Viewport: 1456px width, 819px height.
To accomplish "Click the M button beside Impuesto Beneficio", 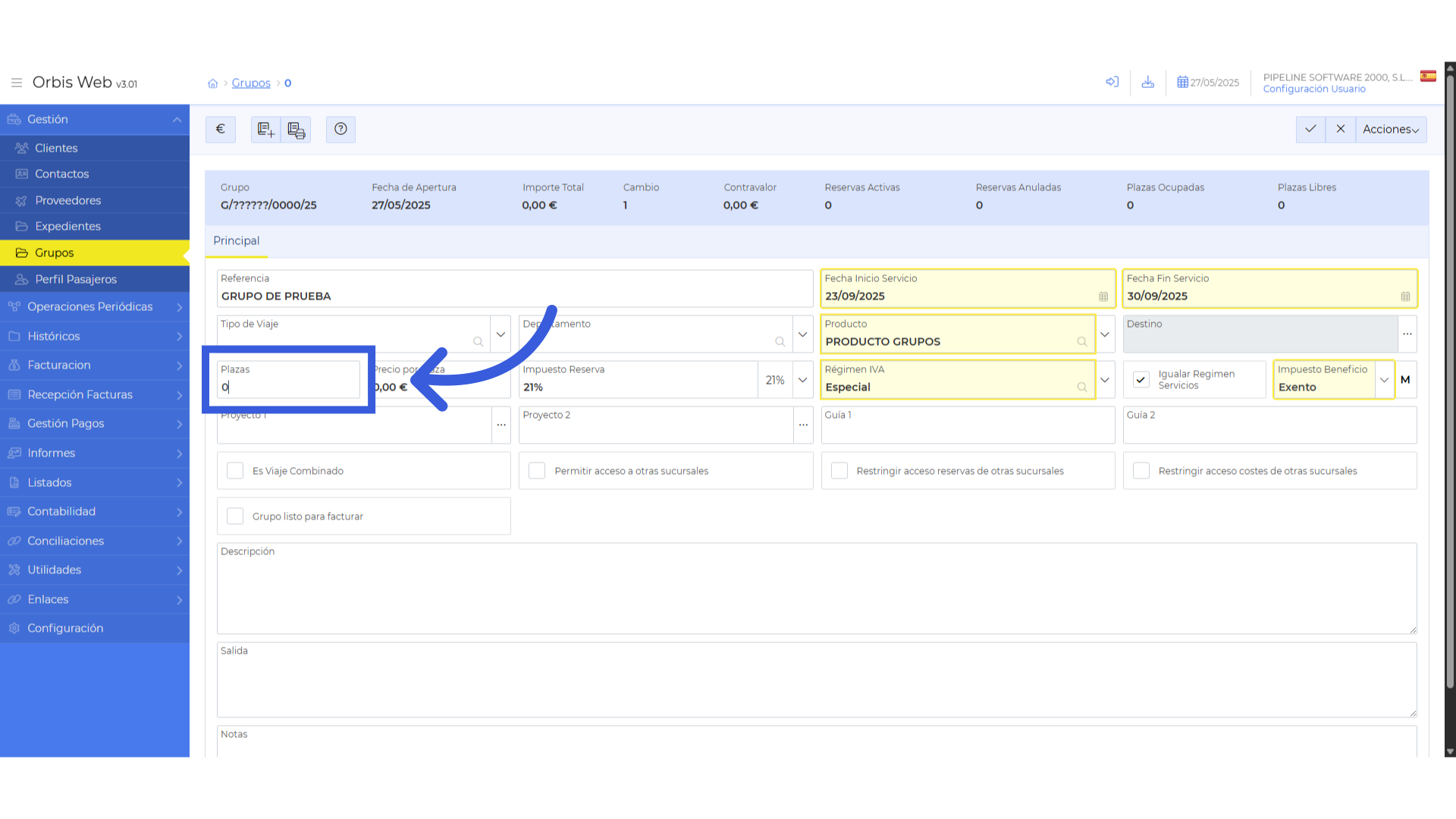I will click(1405, 380).
